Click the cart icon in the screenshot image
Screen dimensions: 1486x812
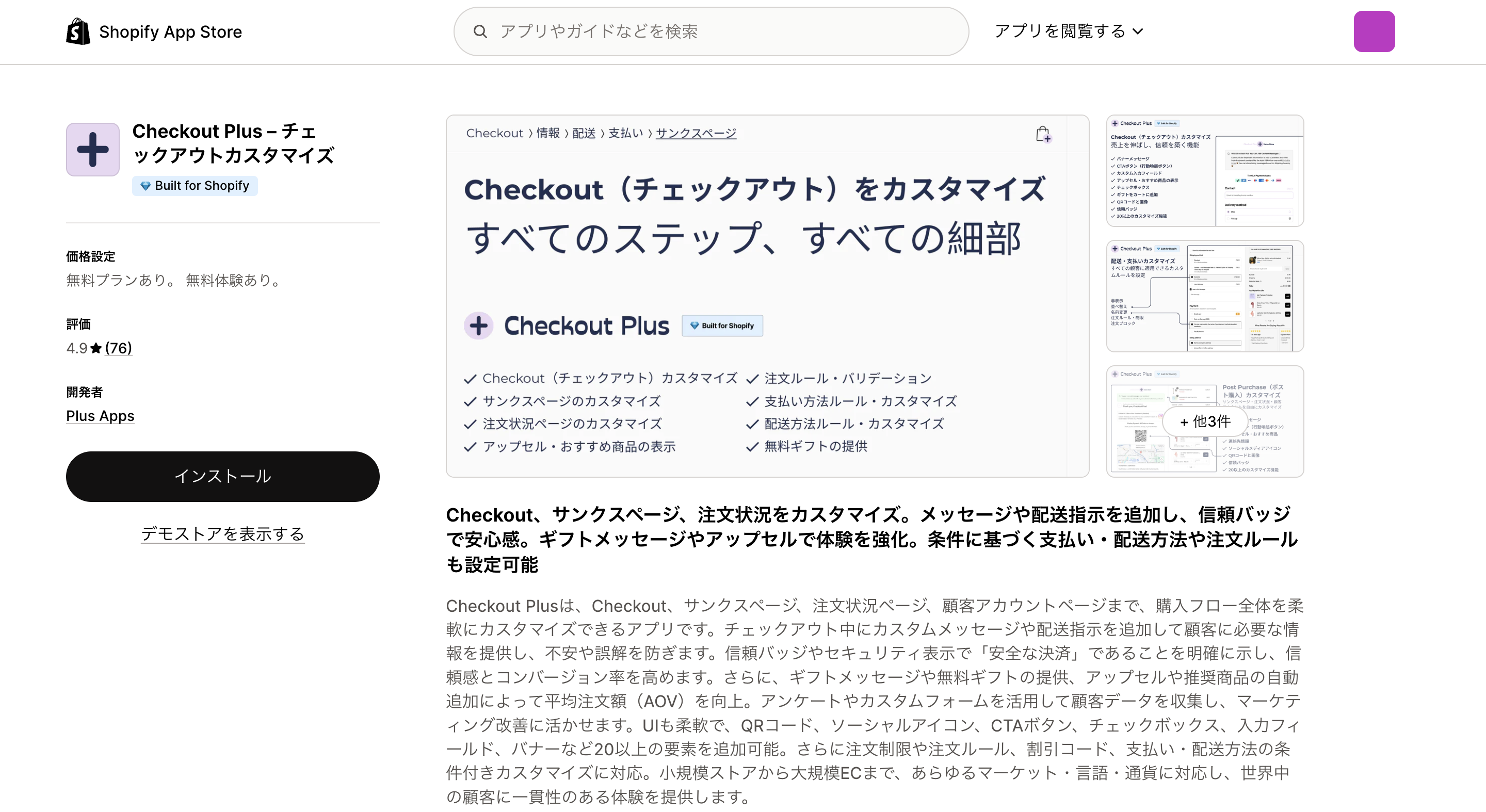[x=1043, y=133]
